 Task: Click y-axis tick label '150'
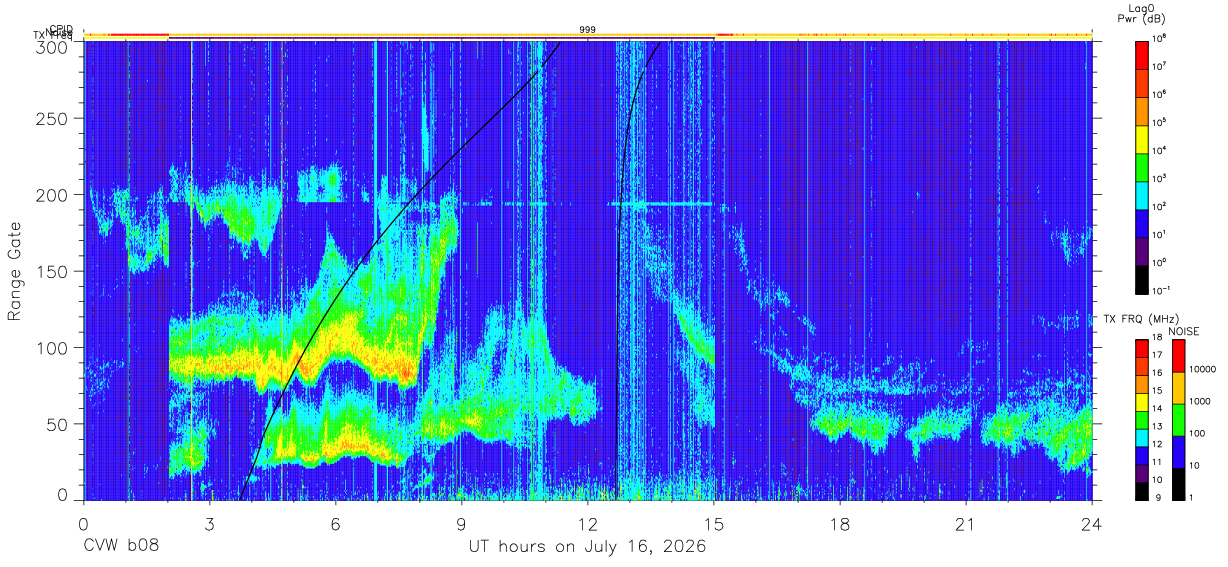54,271
